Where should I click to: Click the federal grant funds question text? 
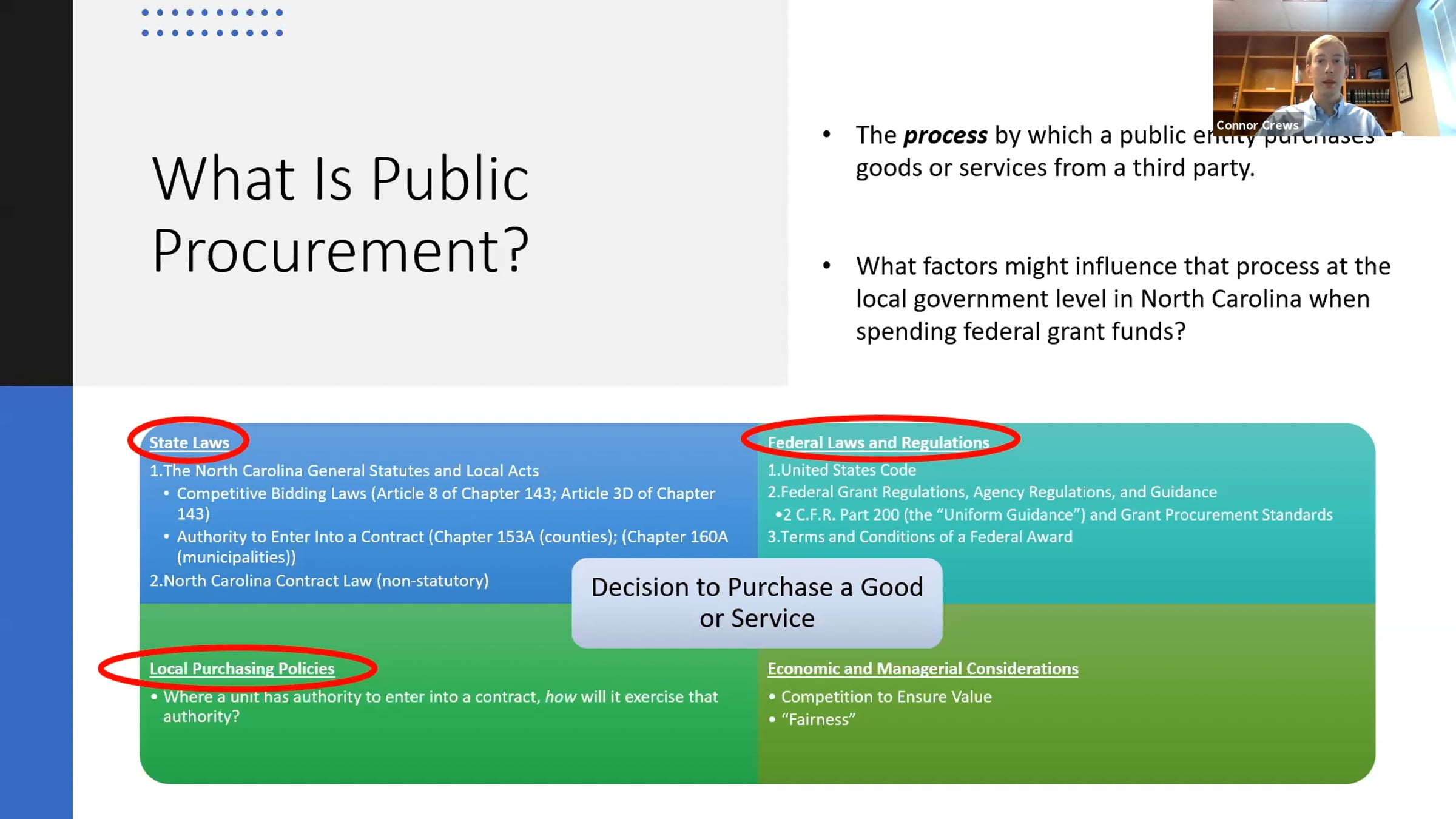coord(1122,299)
